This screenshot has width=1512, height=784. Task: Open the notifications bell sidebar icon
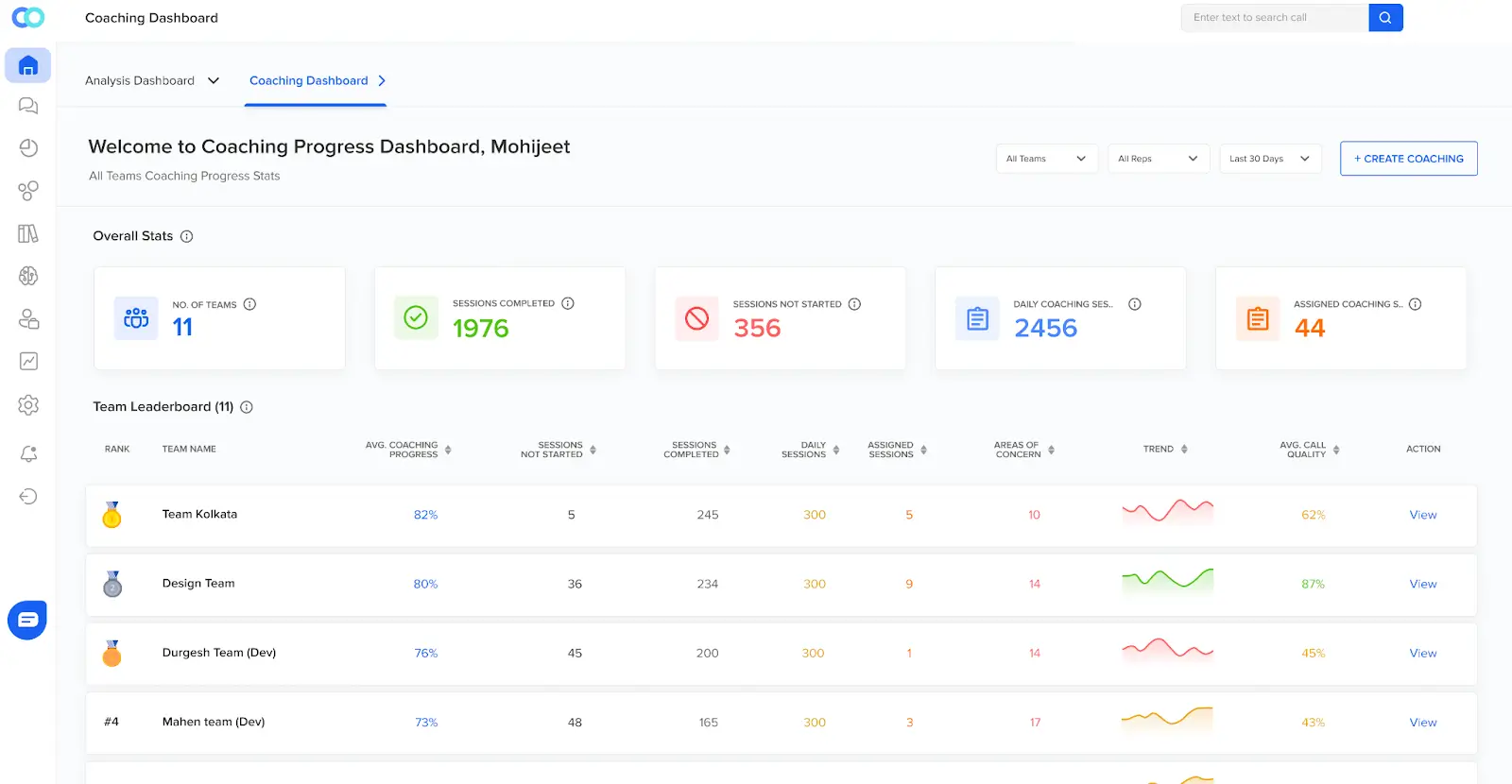coord(28,454)
